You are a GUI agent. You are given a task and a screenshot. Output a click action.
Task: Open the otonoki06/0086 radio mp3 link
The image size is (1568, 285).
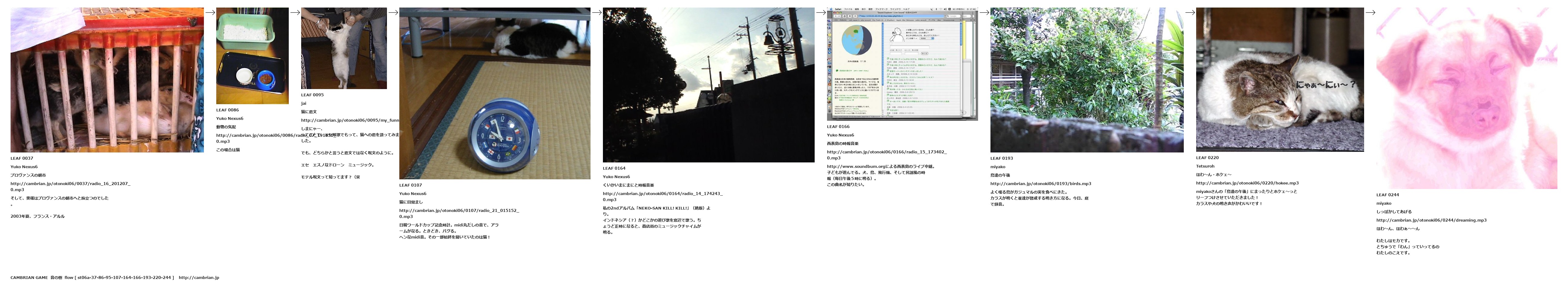click(276, 138)
